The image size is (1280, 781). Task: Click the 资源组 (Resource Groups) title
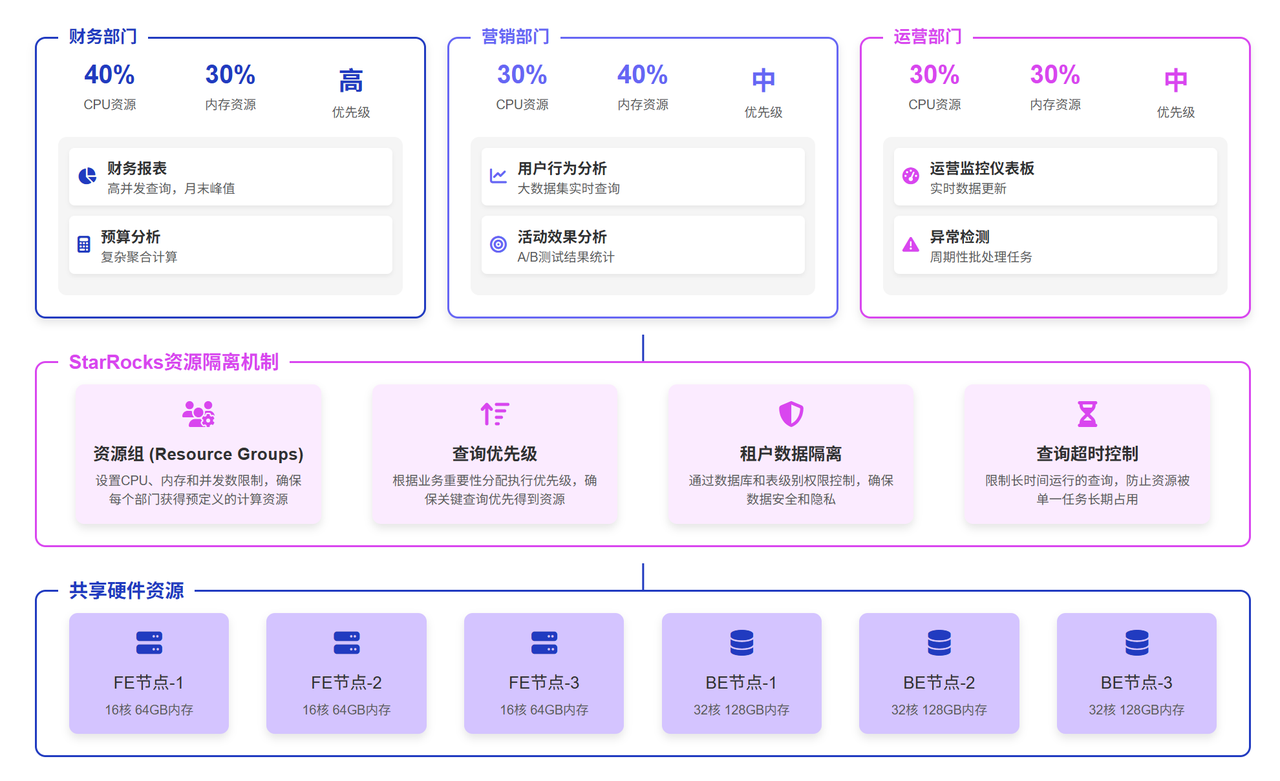198,454
